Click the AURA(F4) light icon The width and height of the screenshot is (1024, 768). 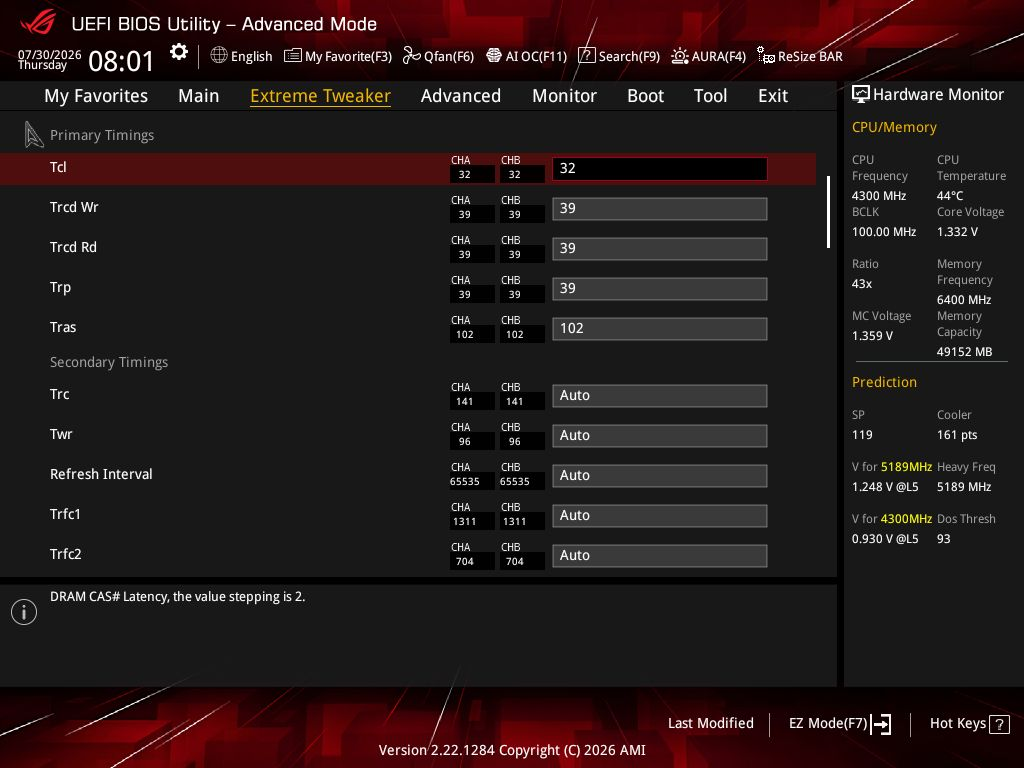point(680,56)
